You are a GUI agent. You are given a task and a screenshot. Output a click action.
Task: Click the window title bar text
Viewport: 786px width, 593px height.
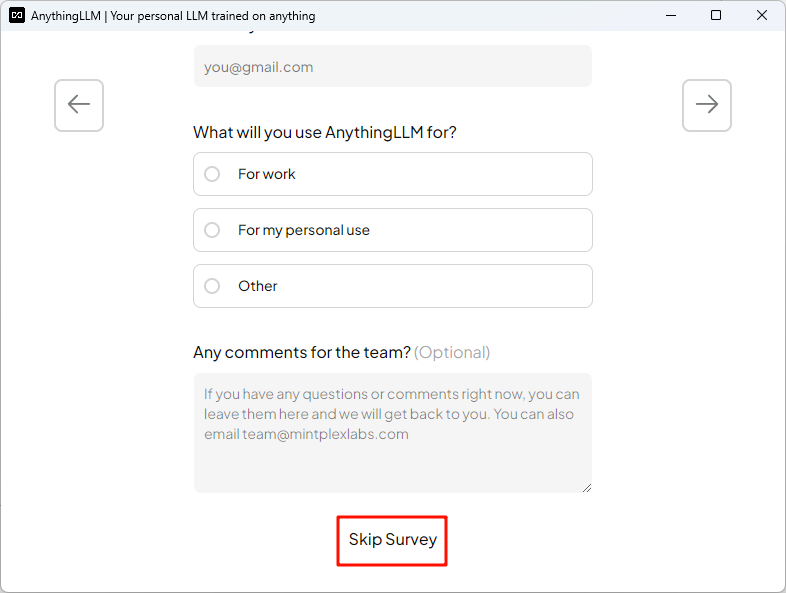point(174,16)
